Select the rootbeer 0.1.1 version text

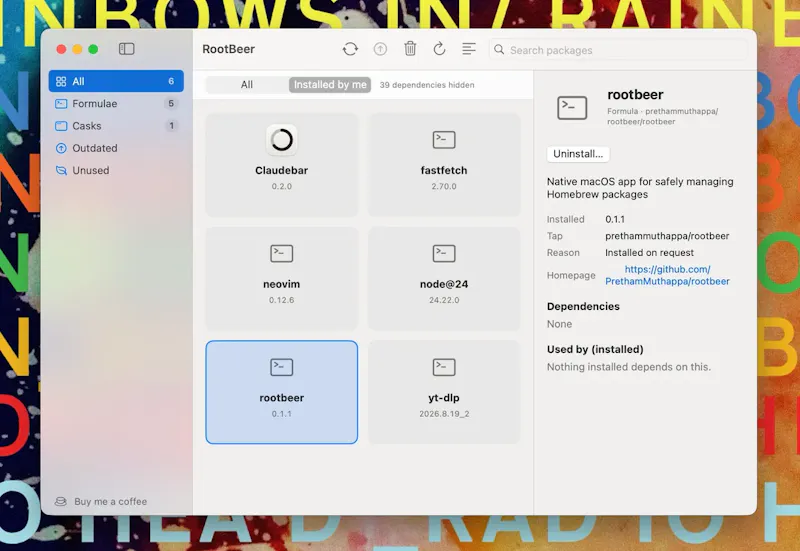tap(282, 414)
